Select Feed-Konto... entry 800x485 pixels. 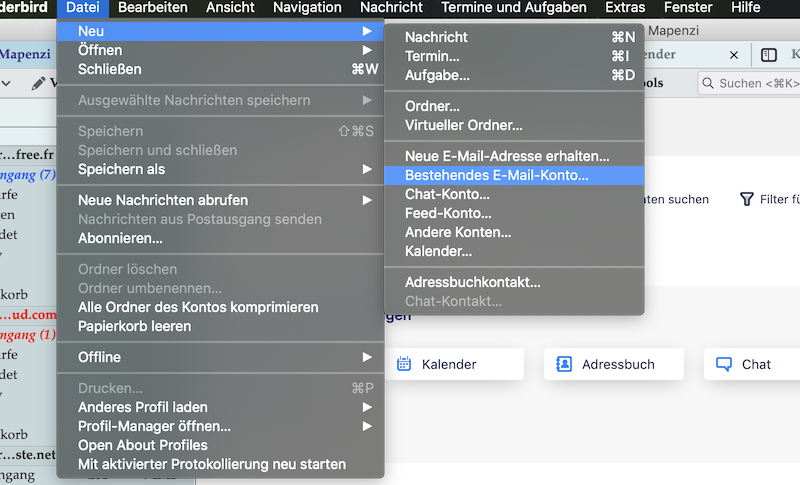pos(514,213)
